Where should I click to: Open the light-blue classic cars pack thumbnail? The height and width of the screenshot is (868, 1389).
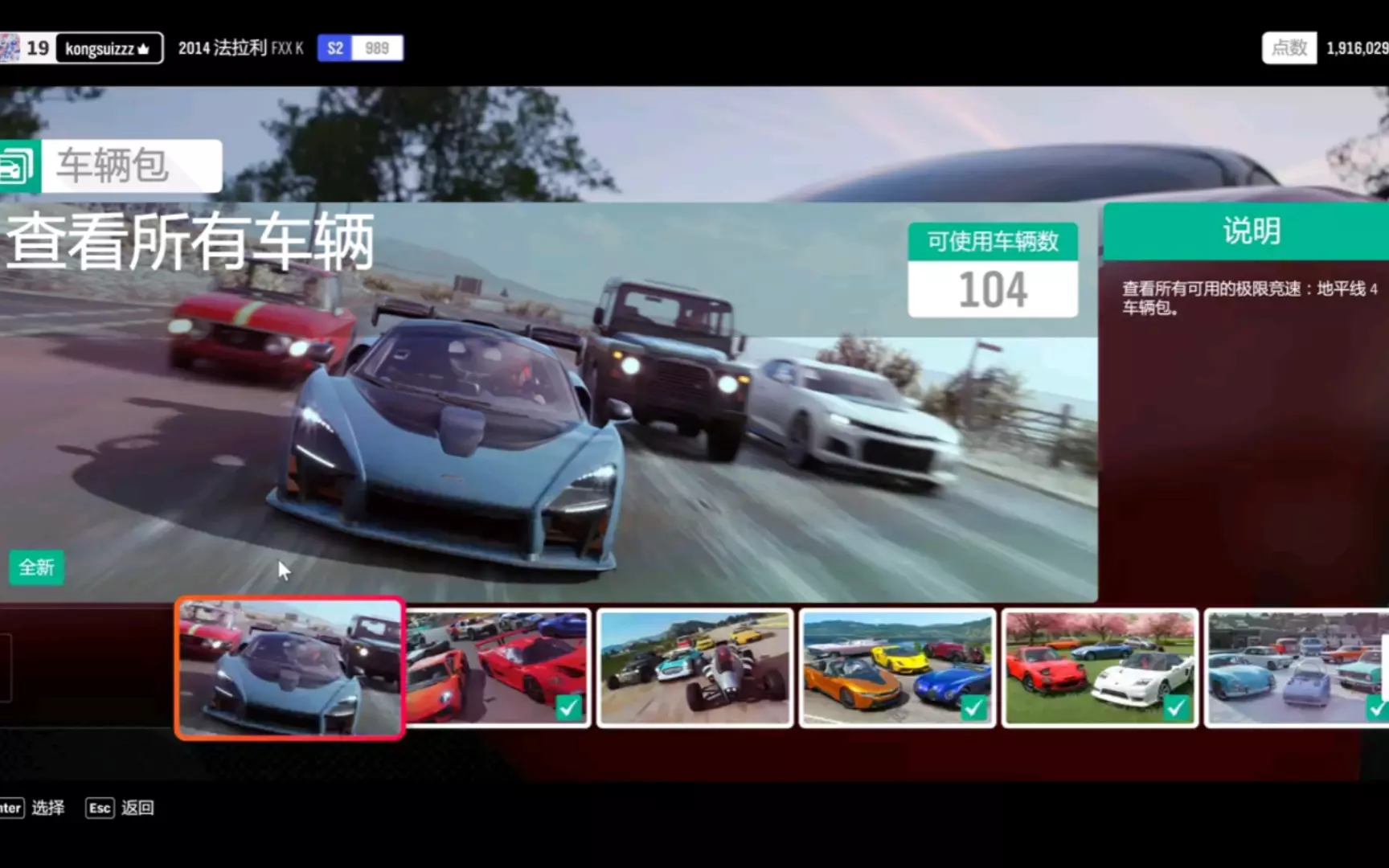point(1297,669)
